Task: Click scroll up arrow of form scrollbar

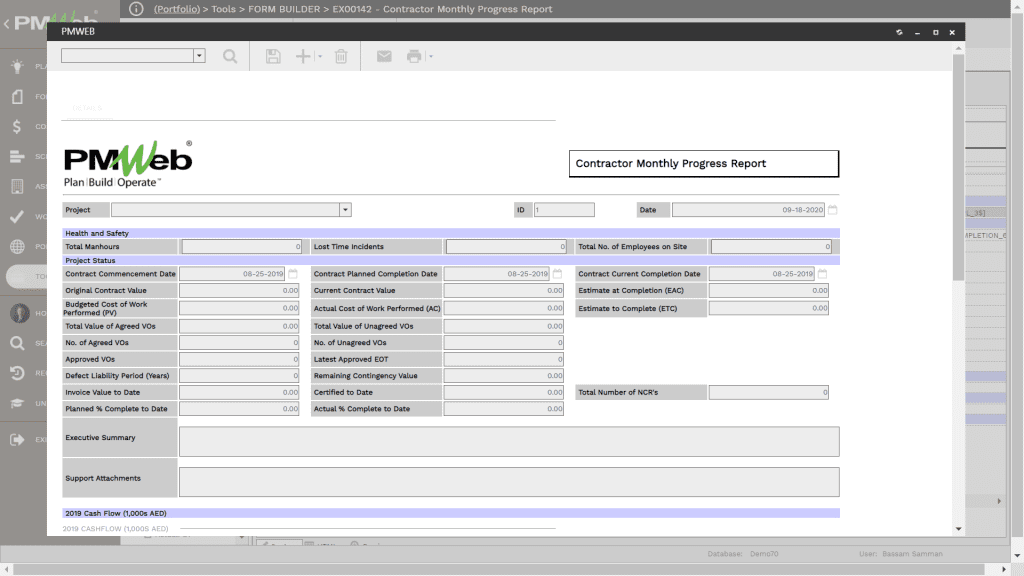Action: point(958,48)
